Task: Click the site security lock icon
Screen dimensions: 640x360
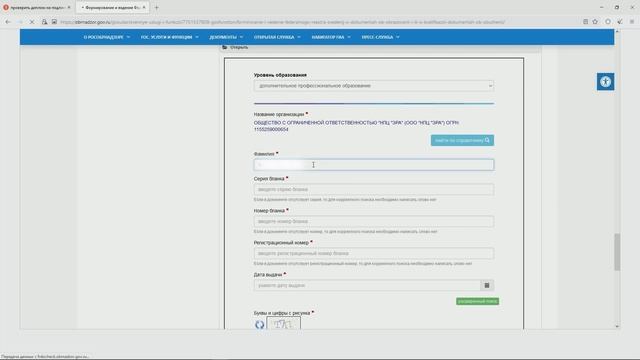Action: tap(44, 22)
